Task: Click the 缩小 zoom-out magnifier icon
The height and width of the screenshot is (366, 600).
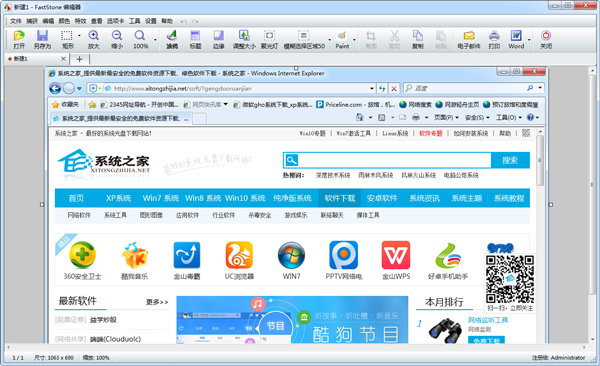Action: click(x=117, y=36)
